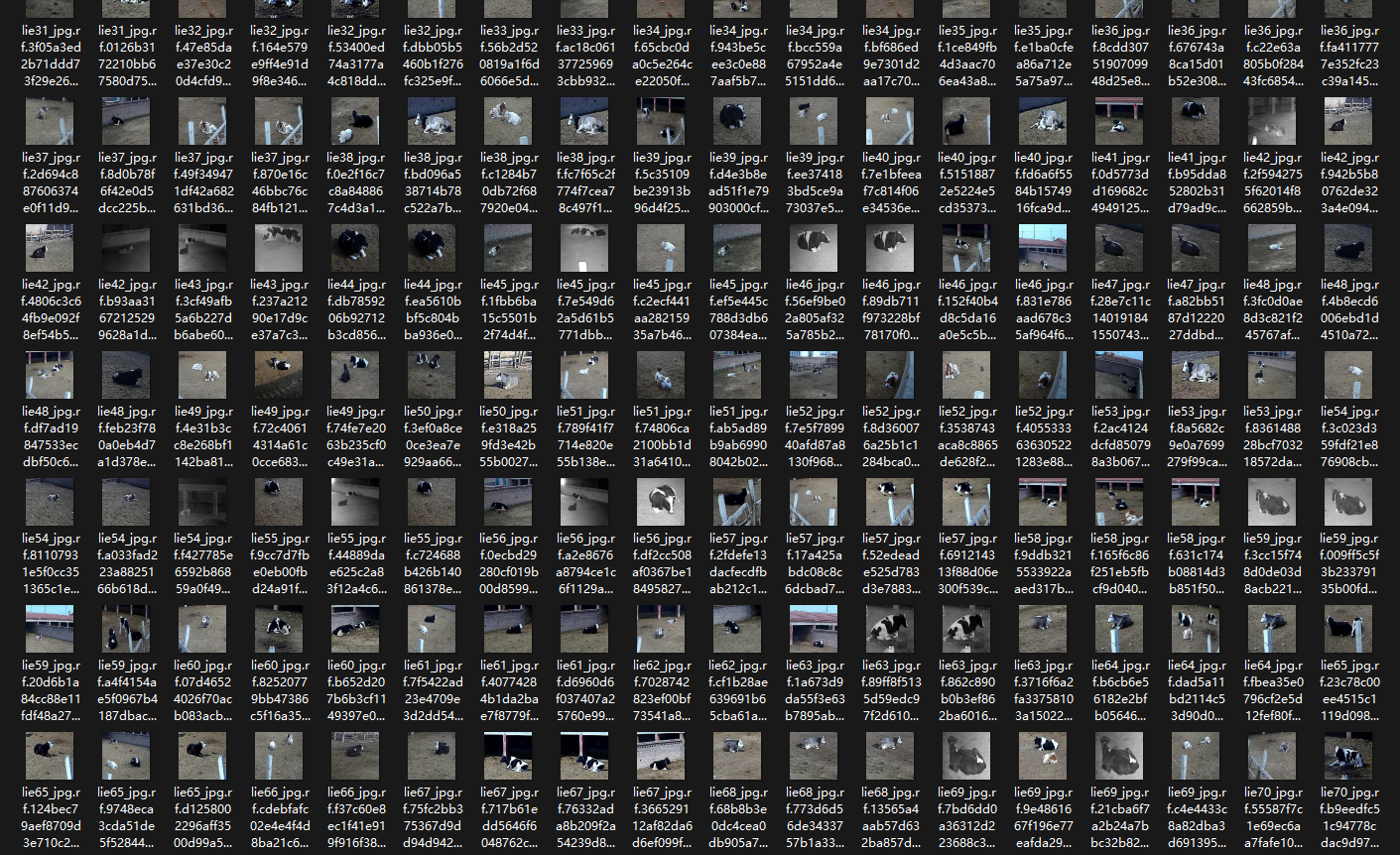Pick the lie38_jpg.rf.0e2f16c7 thumbnail
This screenshot has height=855, width=1400.
coord(355,121)
